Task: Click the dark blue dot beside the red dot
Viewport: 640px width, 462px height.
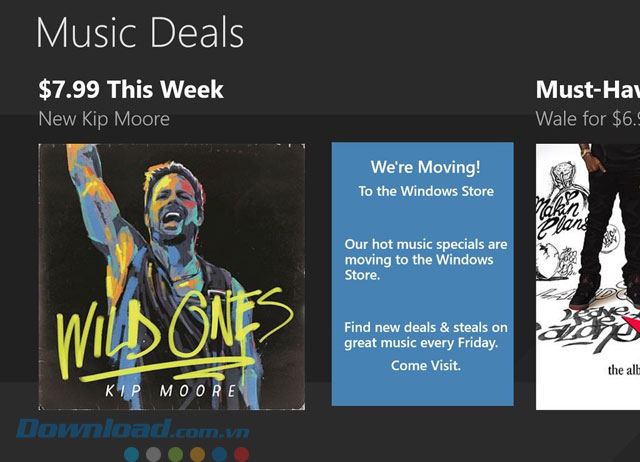Action: tap(219, 454)
